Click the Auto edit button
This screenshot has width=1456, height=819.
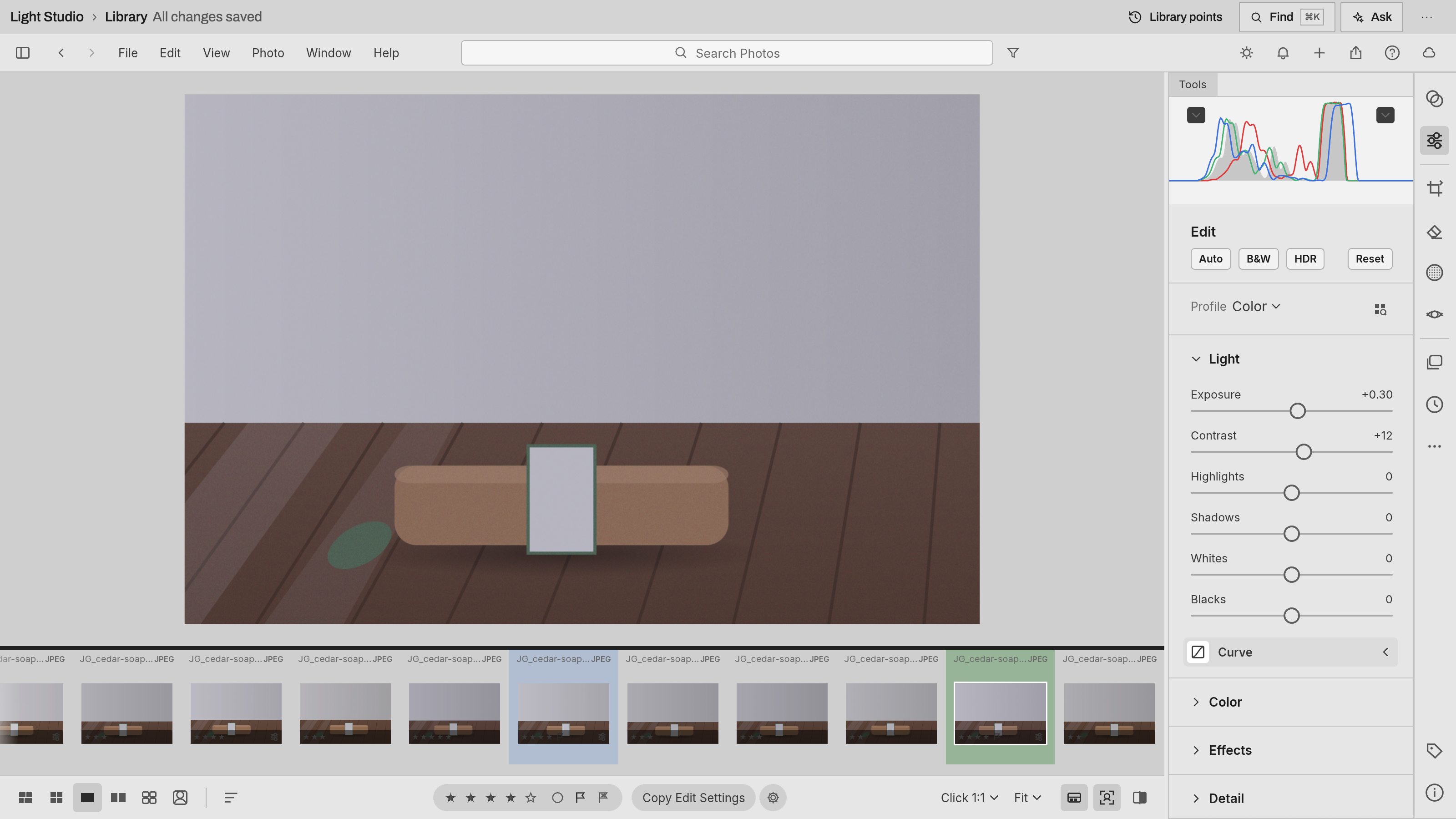[x=1211, y=259]
